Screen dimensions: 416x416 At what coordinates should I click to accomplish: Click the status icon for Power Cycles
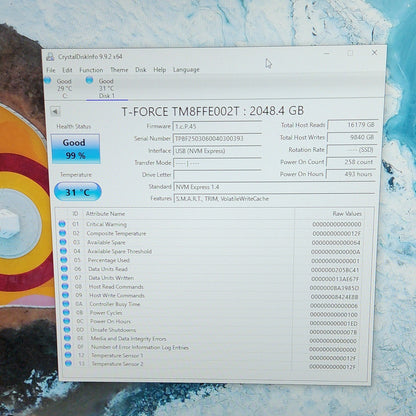tap(66, 312)
